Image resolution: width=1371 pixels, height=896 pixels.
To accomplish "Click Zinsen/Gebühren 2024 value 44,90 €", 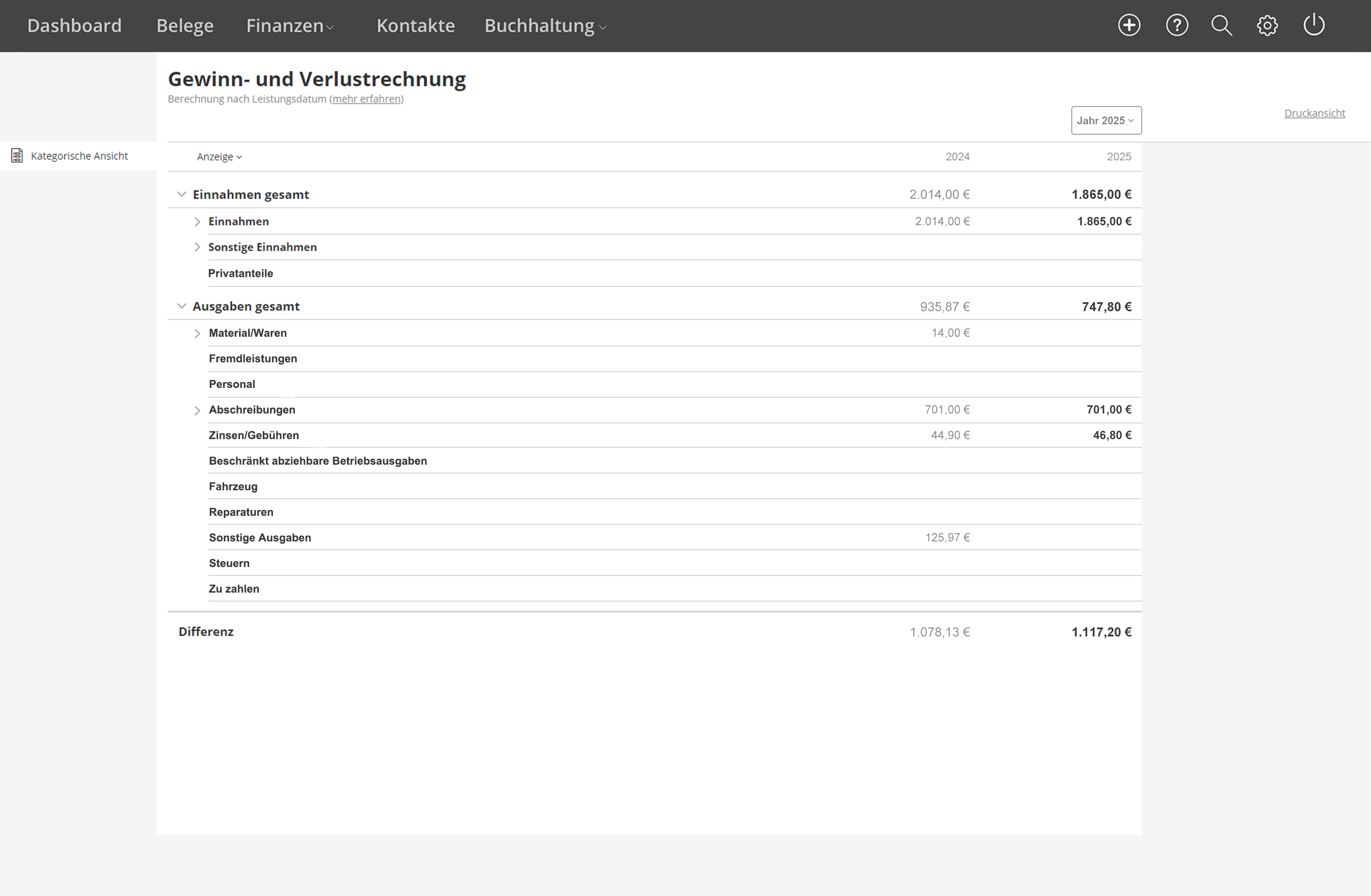I will pyautogui.click(x=950, y=435).
